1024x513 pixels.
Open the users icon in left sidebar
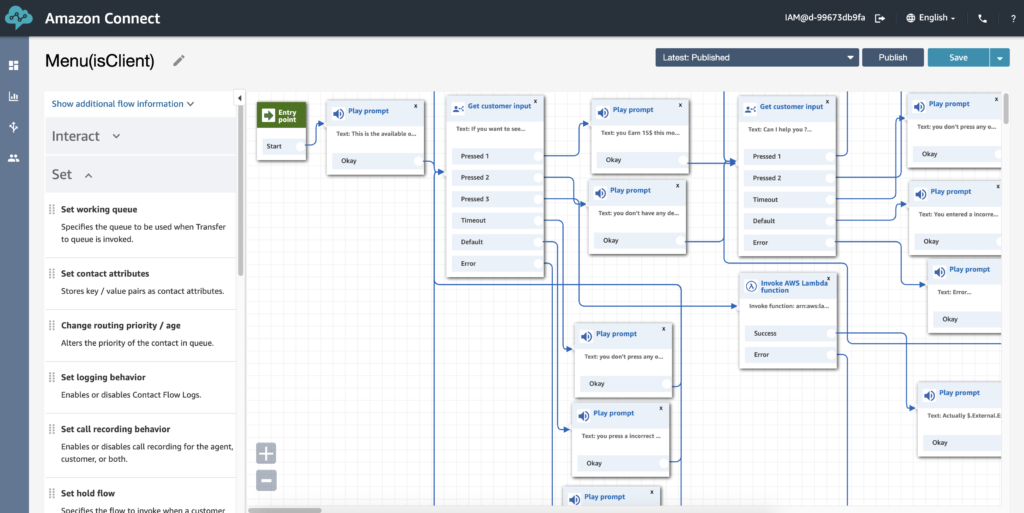click(14, 158)
